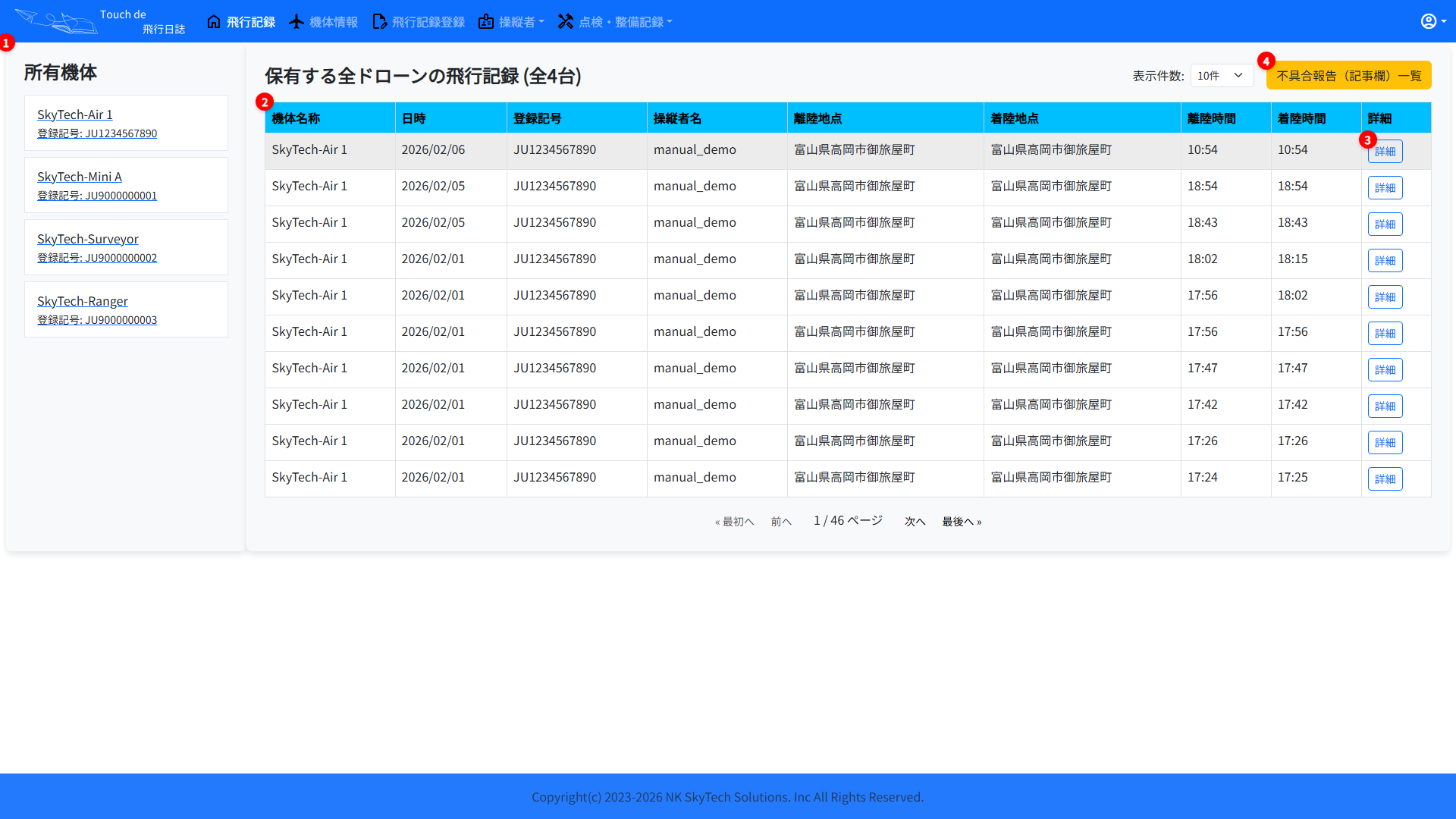Click 不具合報告（記事欄）一覧 button

(1348, 76)
